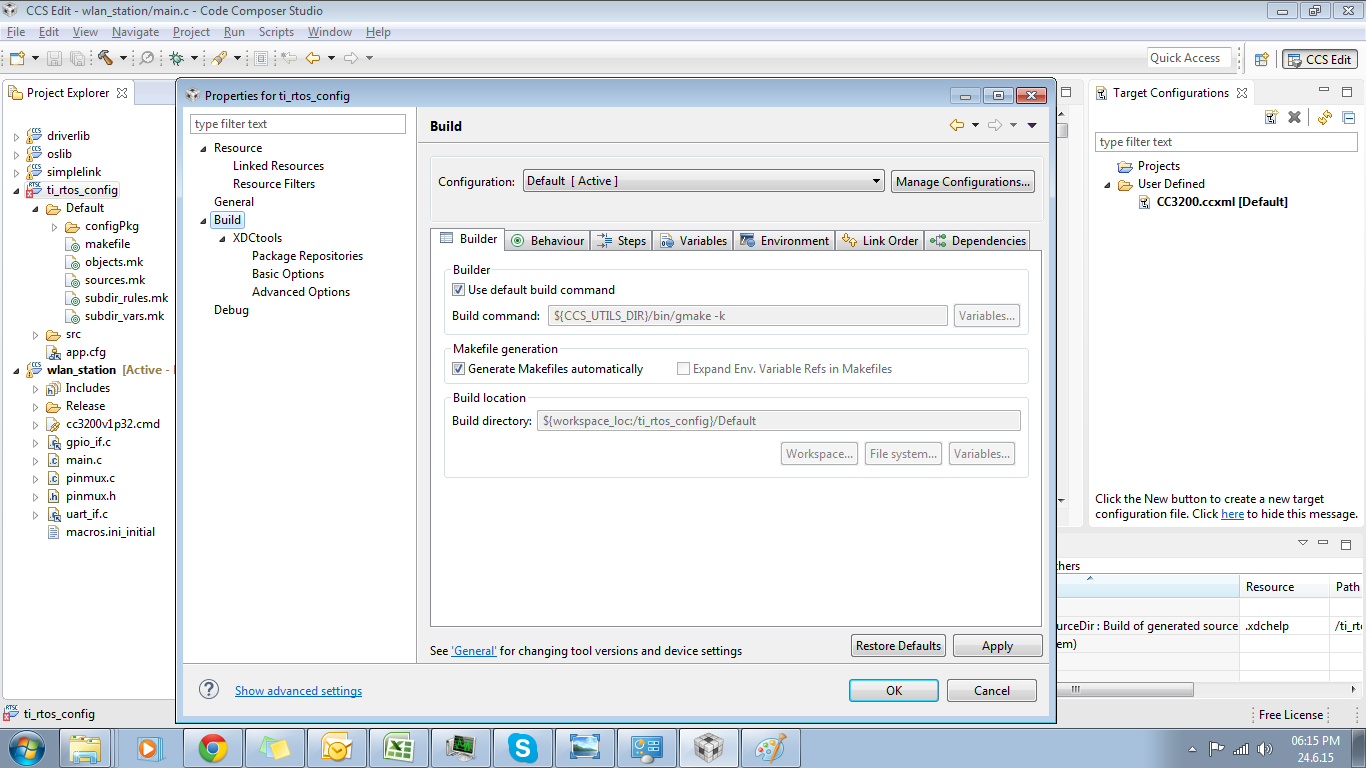1372x784 pixels.
Task: Open the Show advanced settings link
Action: (298, 691)
